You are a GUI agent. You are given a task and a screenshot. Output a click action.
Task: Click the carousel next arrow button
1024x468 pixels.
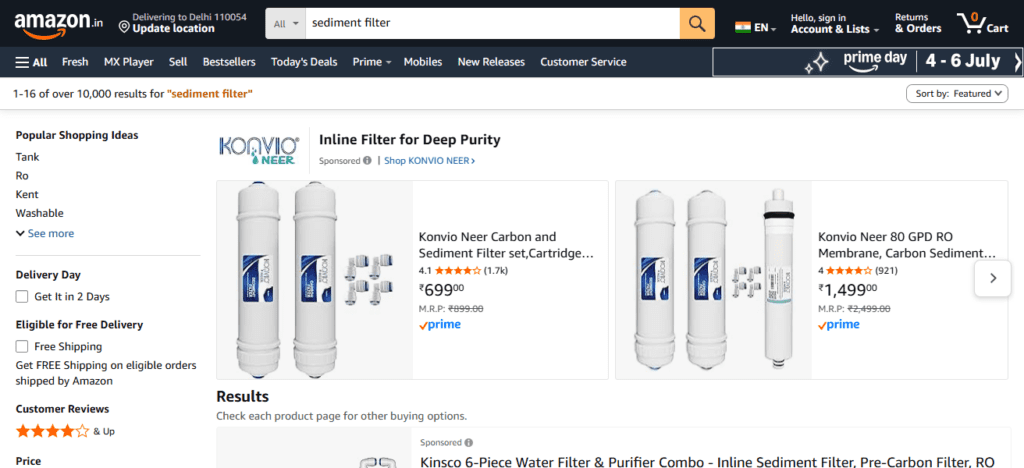tap(993, 278)
